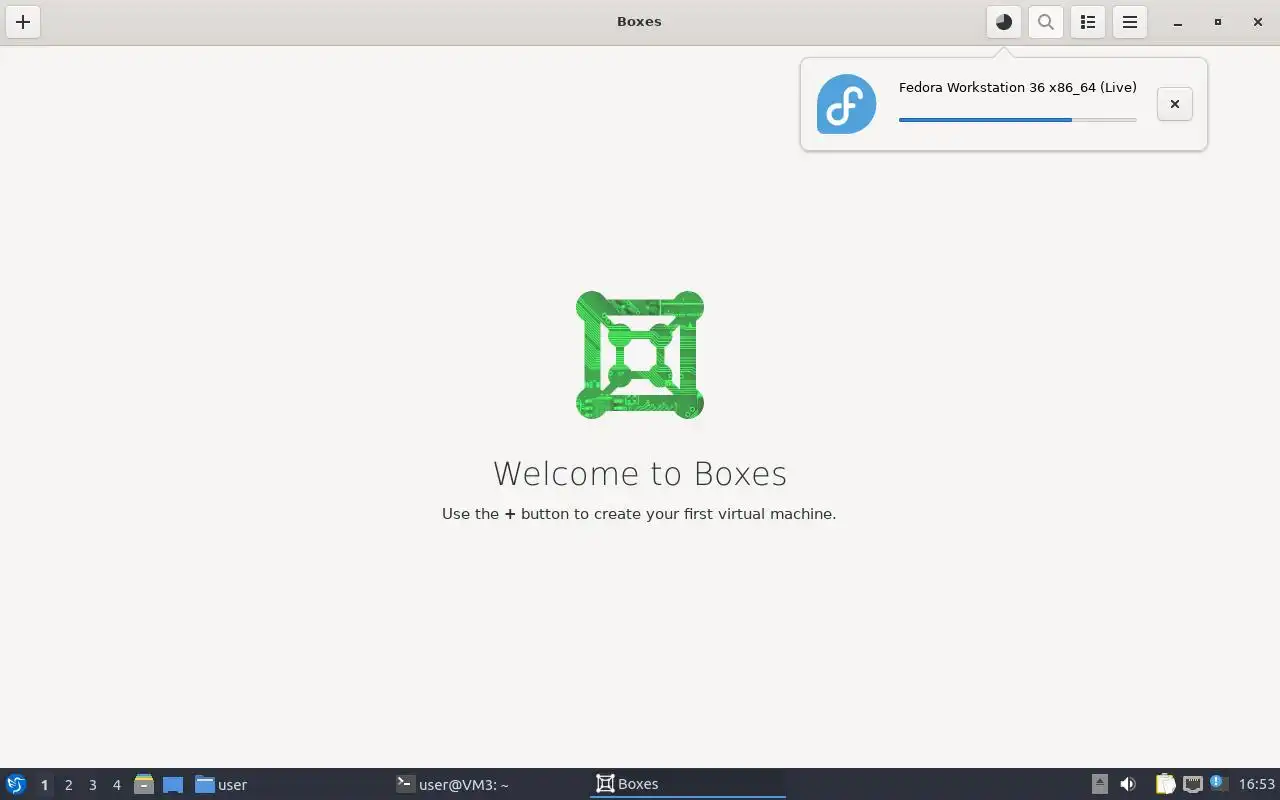Open the Boxes hamburger main menu

pyautogui.click(x=1130, y=22)
